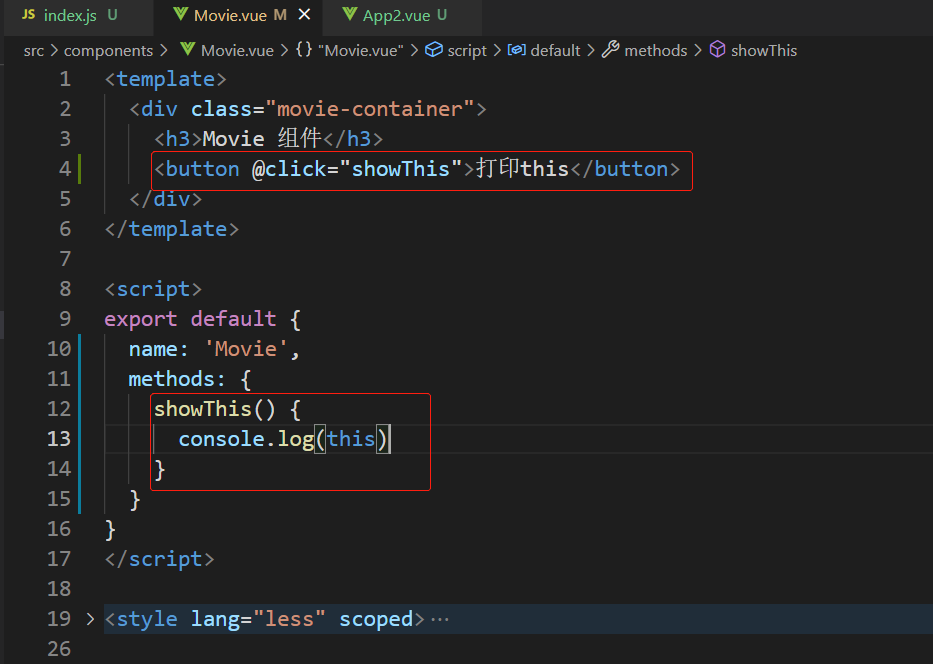This screenshot has height=664, width=933.
Task: Click the showThis breadcrumb
Action: (764, 51)
